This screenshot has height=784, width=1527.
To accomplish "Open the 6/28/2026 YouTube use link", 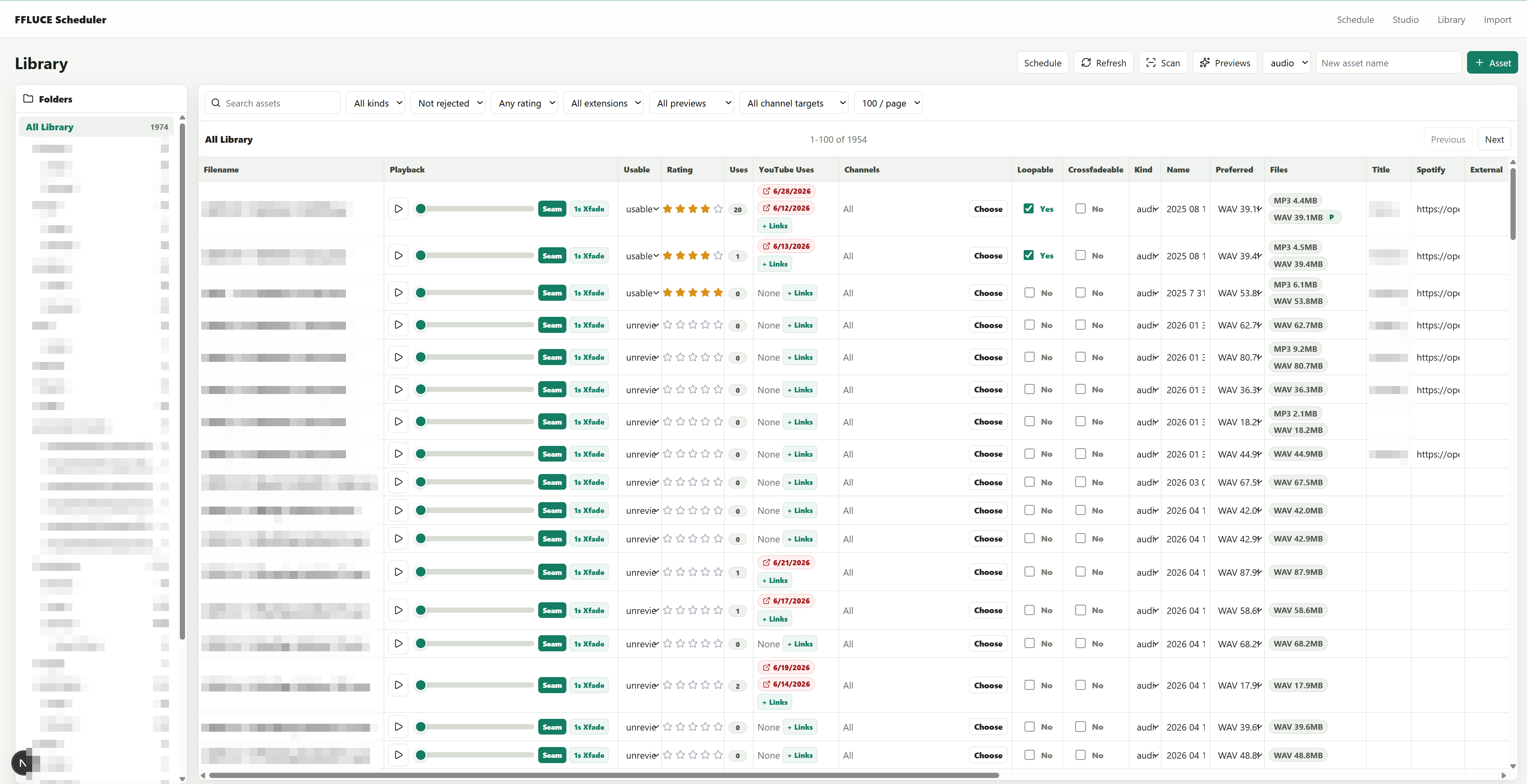I will click(786, 191).
